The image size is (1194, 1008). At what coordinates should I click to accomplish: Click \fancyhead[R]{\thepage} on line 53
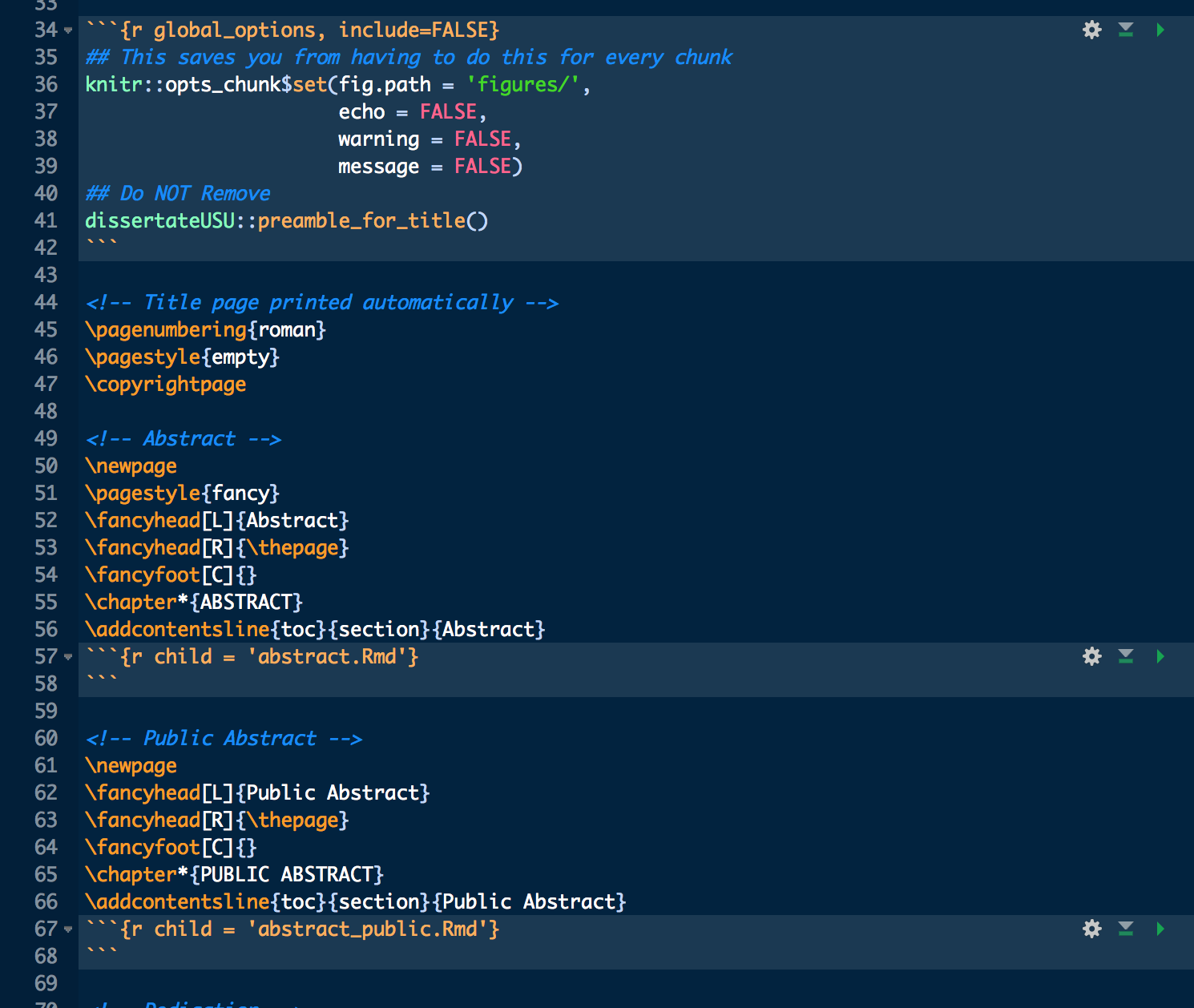217,548
